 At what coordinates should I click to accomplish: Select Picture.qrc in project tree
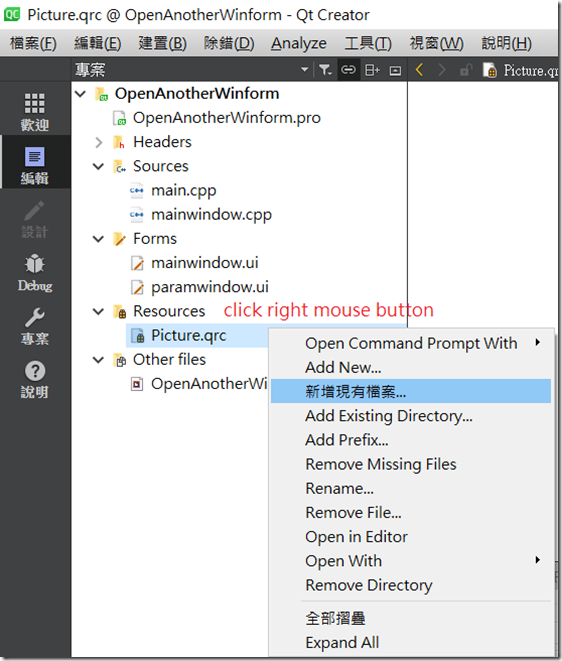[x=188, y=336]
